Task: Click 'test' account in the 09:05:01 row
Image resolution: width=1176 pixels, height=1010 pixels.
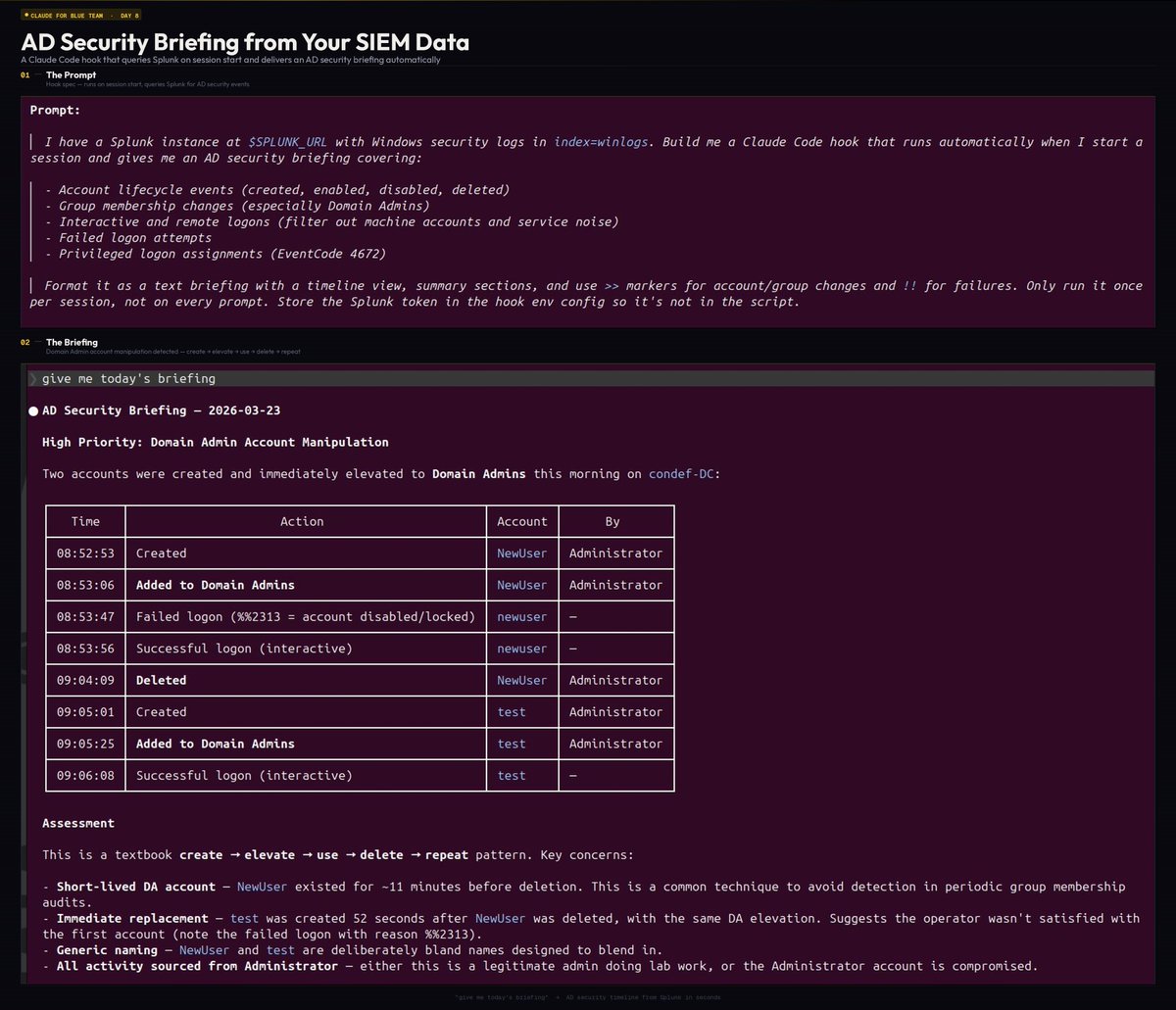Action: pos(512,712)
